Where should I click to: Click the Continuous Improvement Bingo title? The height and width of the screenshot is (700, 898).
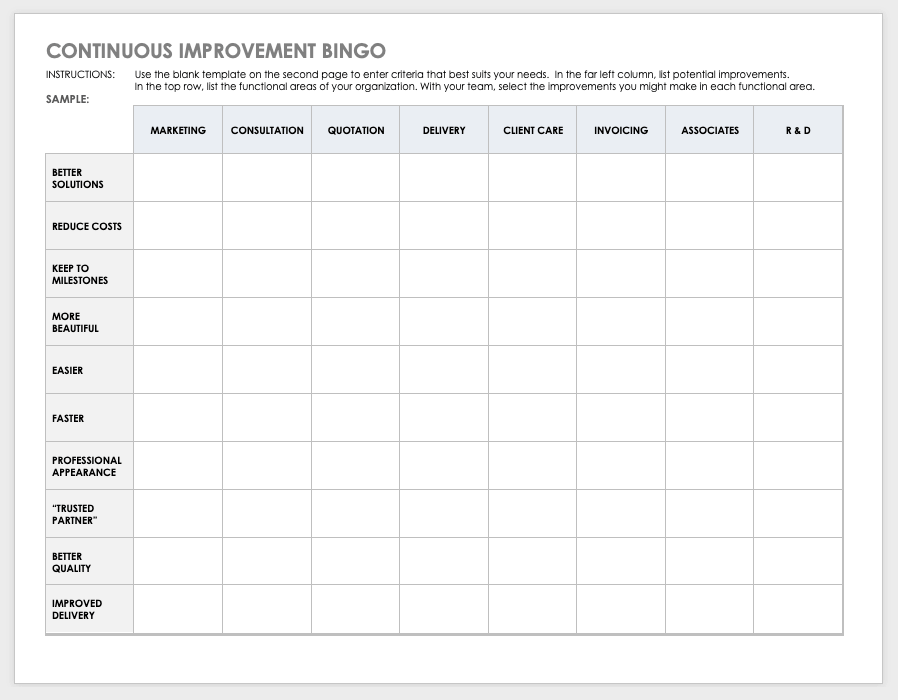pyautogui.click(x=216, y=51)
